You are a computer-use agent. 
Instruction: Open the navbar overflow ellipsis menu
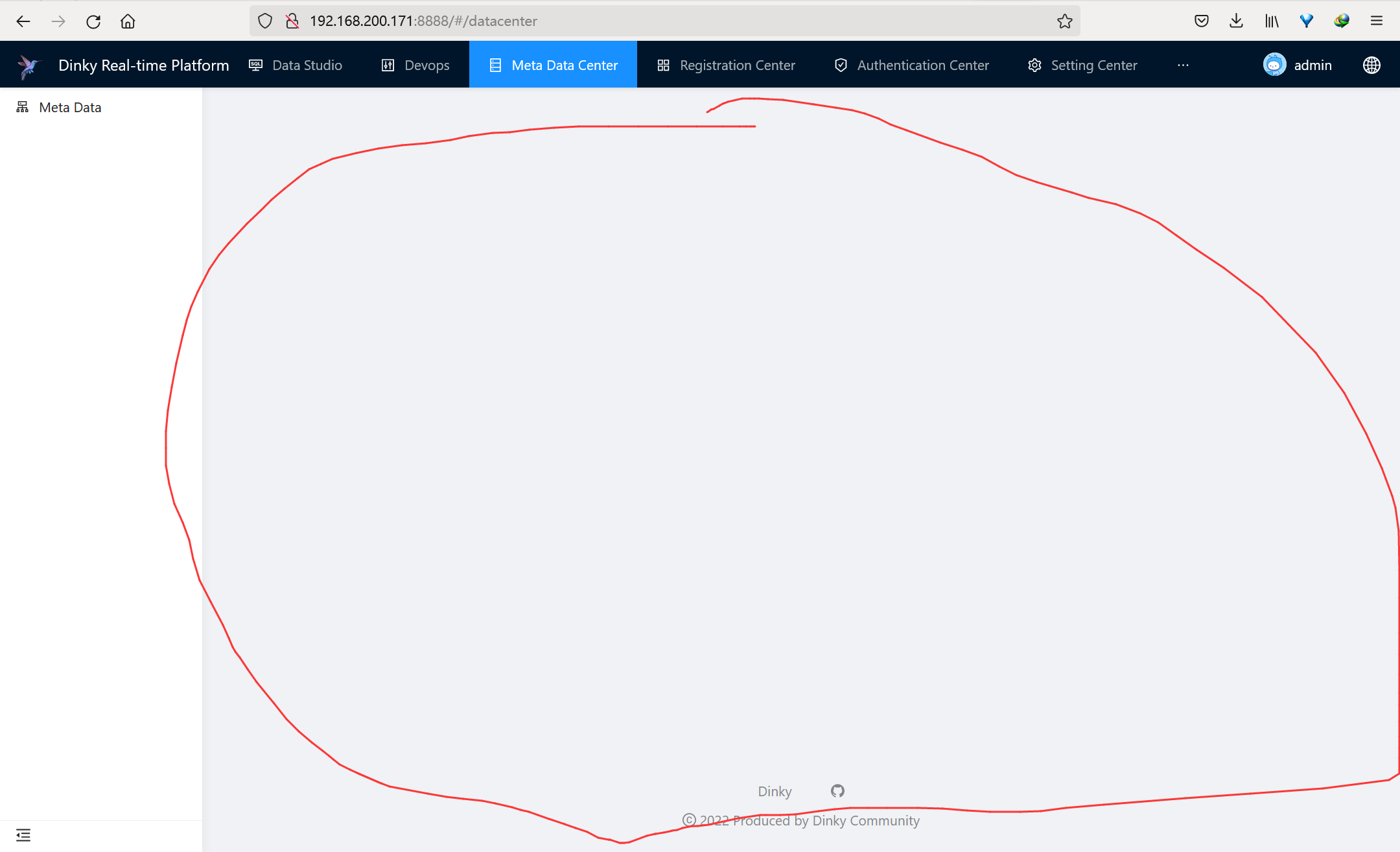point(1183,65)
